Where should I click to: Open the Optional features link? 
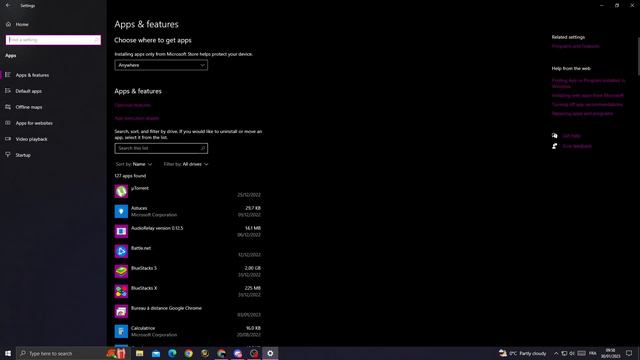(133, 105)
